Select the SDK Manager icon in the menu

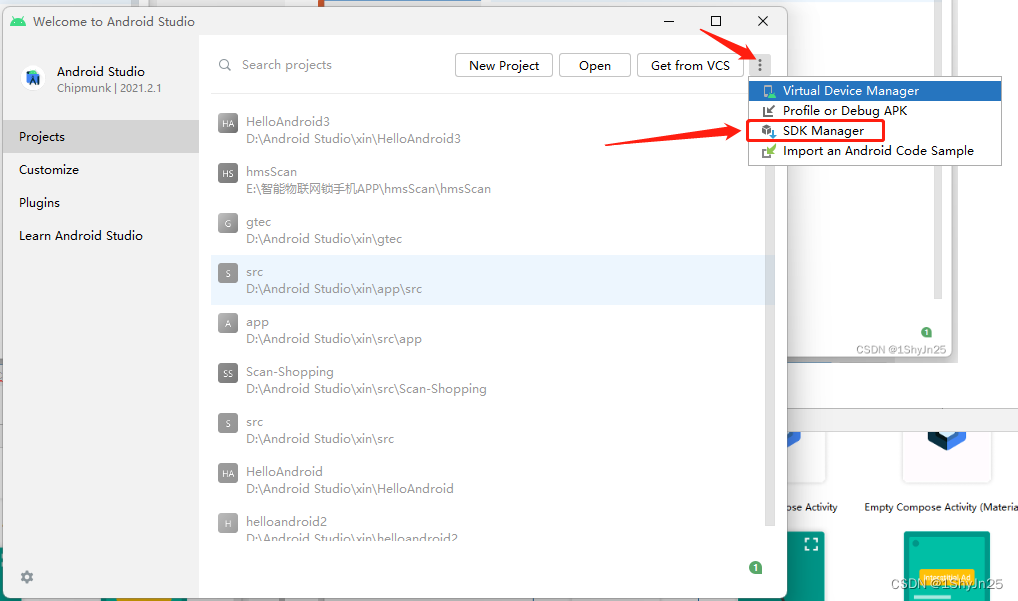click(765, 130)
